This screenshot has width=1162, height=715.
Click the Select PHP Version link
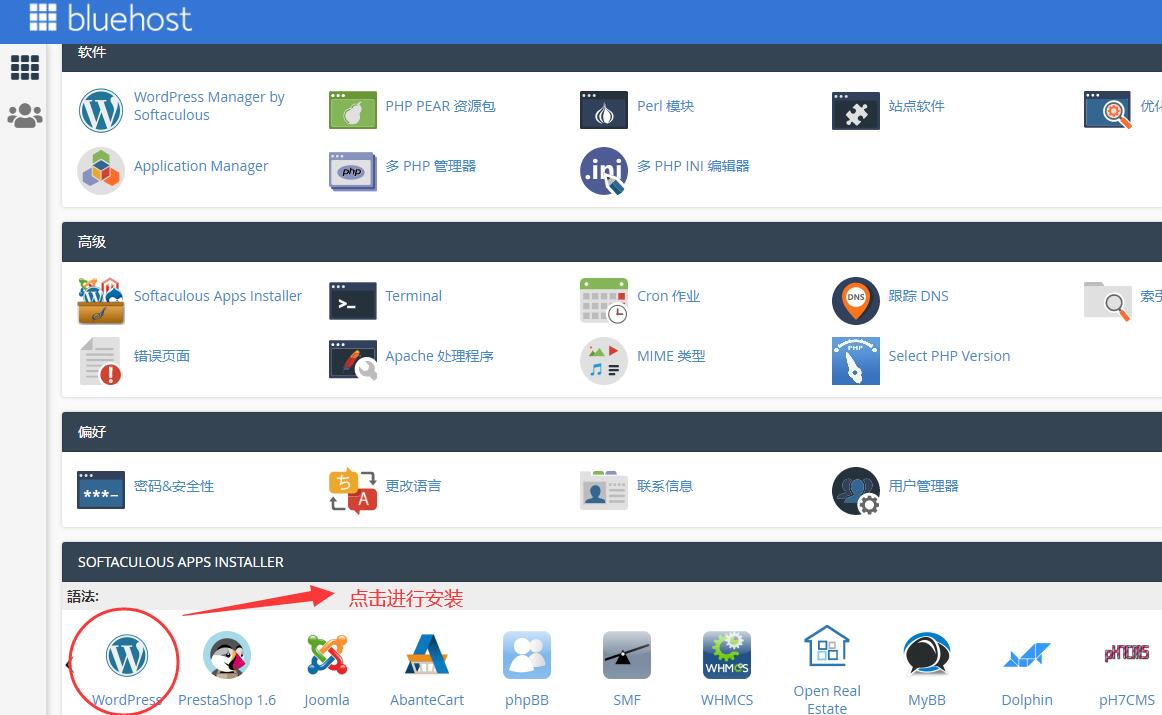(x=949, y=356)
